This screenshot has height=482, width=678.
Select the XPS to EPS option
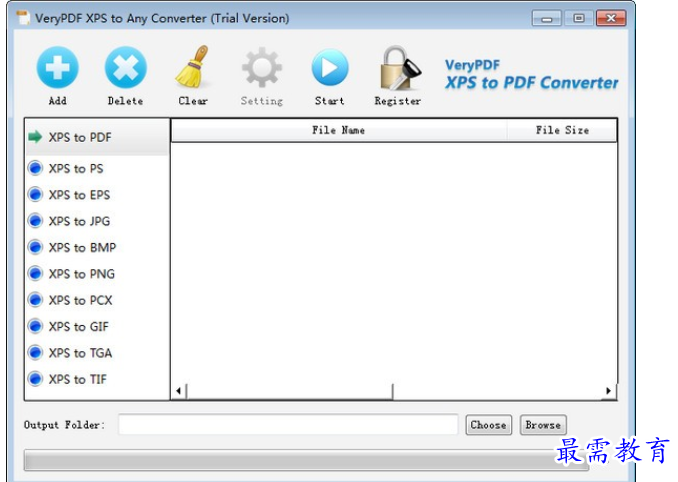[69, 195]
